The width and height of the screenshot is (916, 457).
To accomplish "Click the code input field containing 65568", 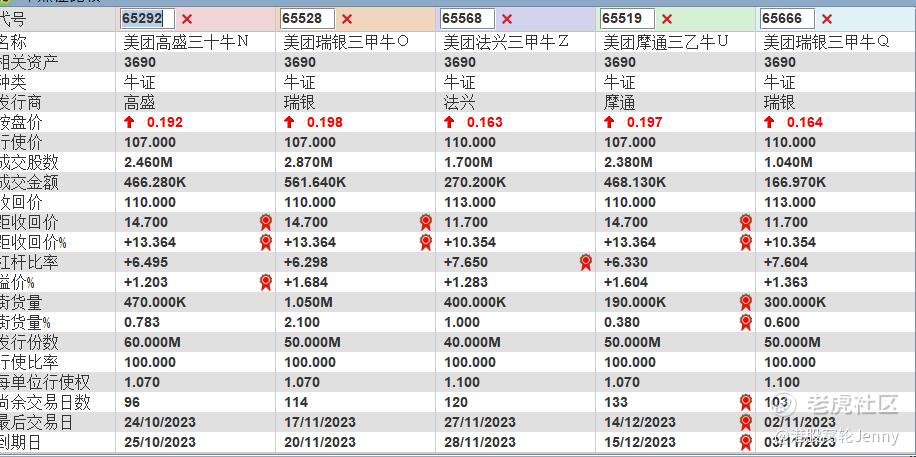I will click(x=467, y=19).
